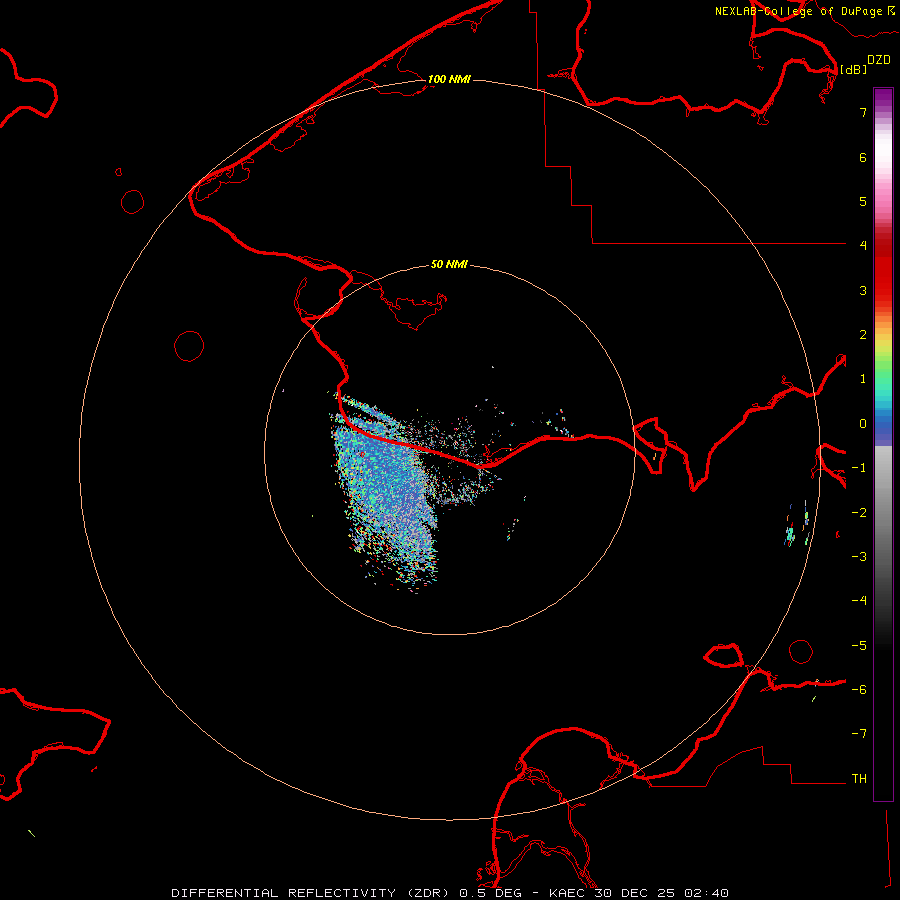The width and height of the screenshot is (900, 900).
Task: Click the scale value 4 on legend
Action: (x=863, y=246)
